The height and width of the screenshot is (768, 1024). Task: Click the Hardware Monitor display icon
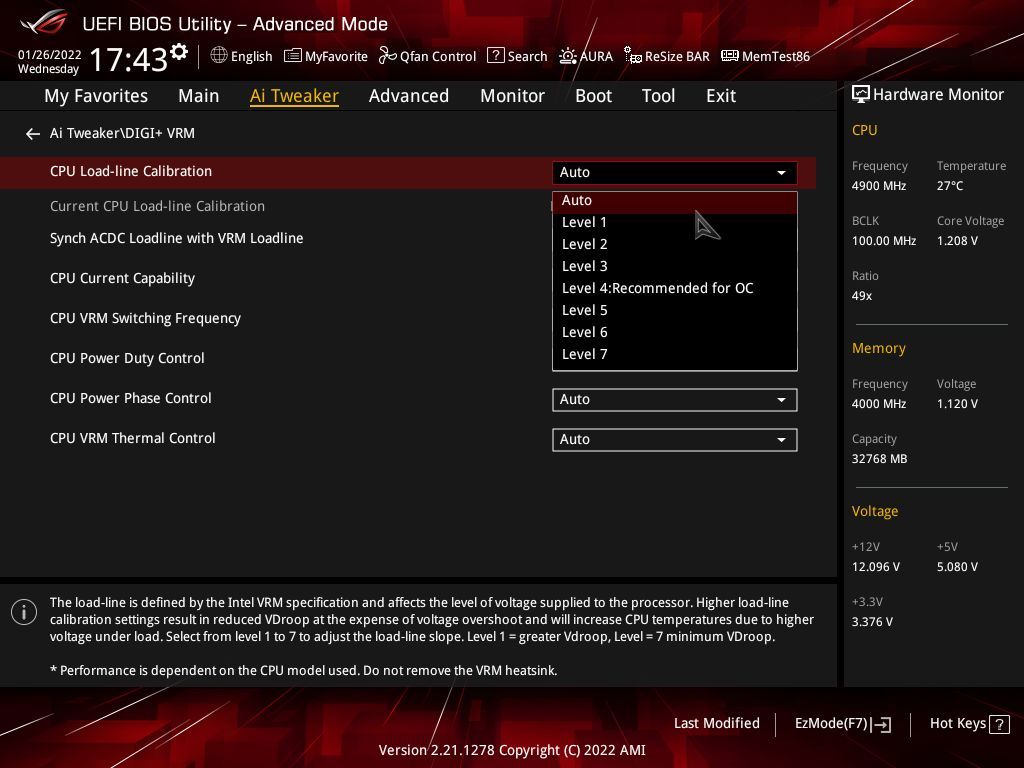(861, 95)
